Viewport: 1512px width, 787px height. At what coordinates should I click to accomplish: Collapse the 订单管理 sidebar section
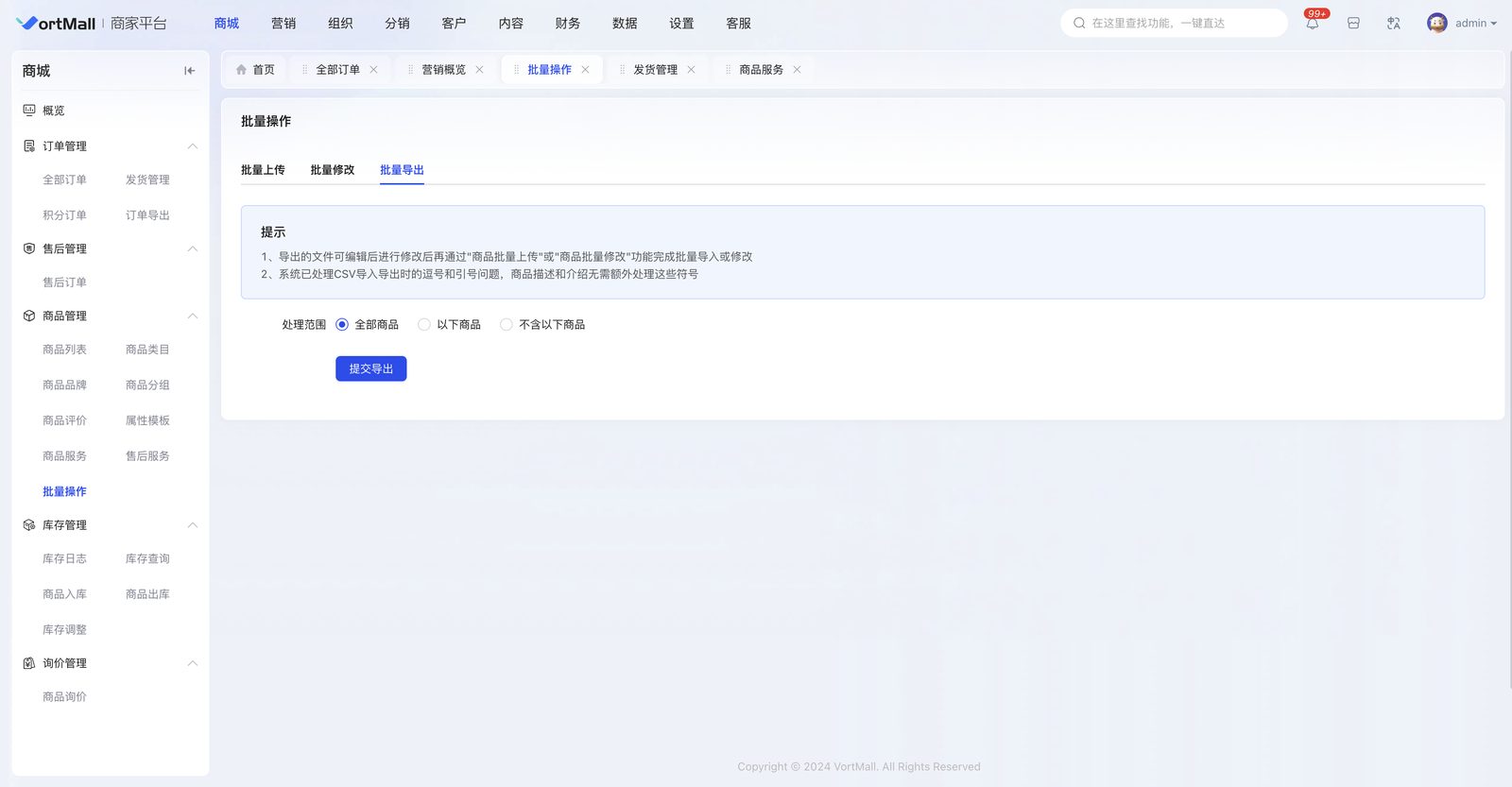click(x=193, y=146)
